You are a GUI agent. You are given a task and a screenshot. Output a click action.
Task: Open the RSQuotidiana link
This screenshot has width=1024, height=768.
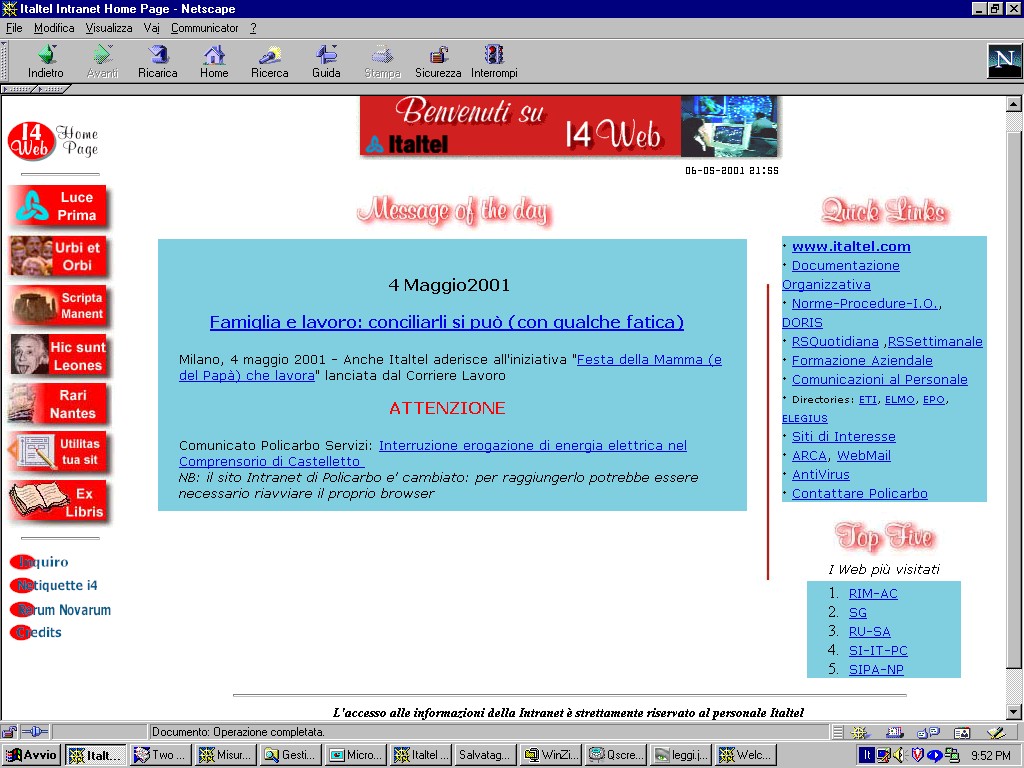835,342
